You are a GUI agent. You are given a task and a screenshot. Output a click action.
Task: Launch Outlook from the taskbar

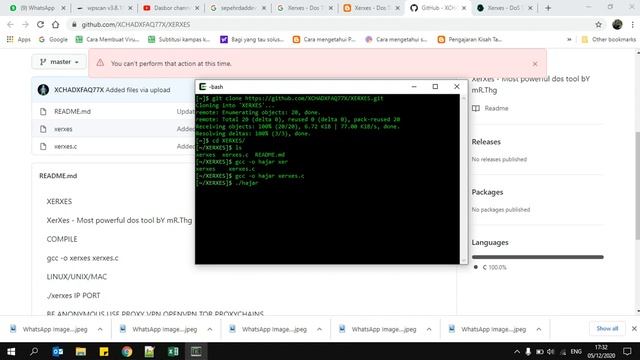(58, 351)
